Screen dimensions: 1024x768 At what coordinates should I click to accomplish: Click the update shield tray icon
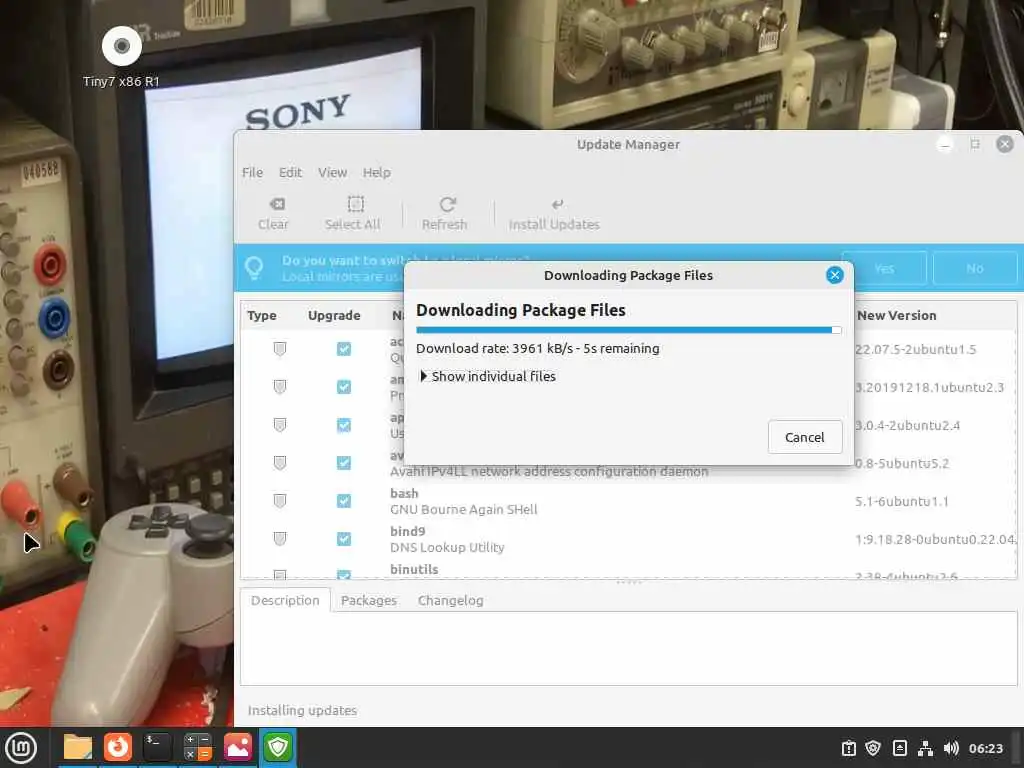click(873, 748)
